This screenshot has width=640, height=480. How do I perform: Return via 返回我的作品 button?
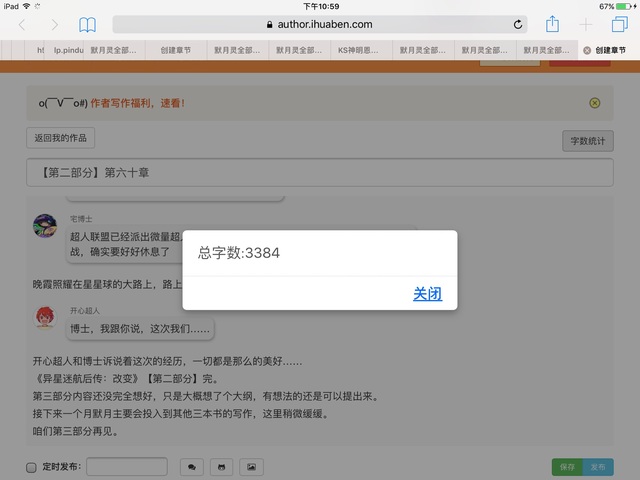tap(61, 139)
